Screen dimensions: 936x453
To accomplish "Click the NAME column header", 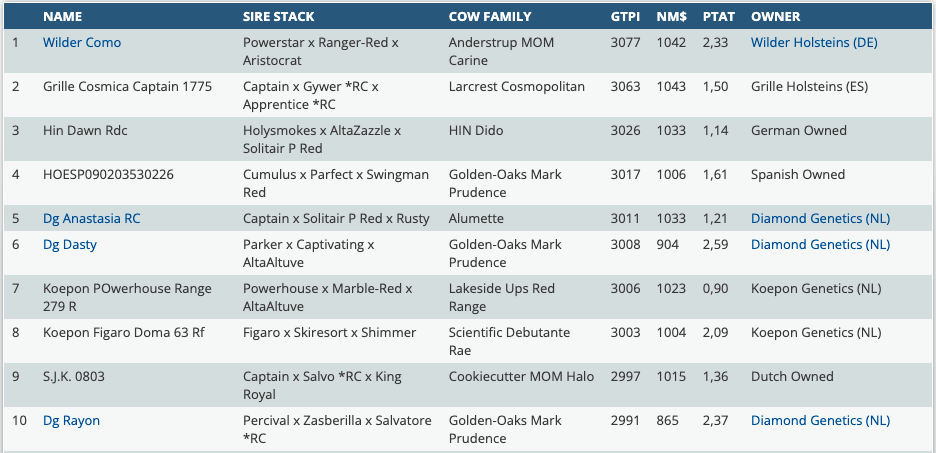I will pyautogui.click(x=62, y=17).
